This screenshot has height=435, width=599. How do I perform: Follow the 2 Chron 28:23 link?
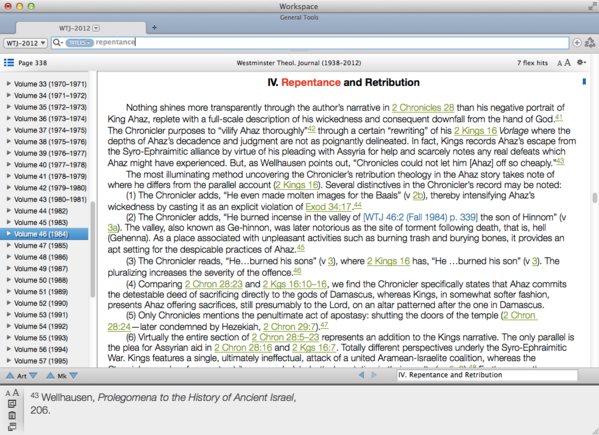[214, 284]
